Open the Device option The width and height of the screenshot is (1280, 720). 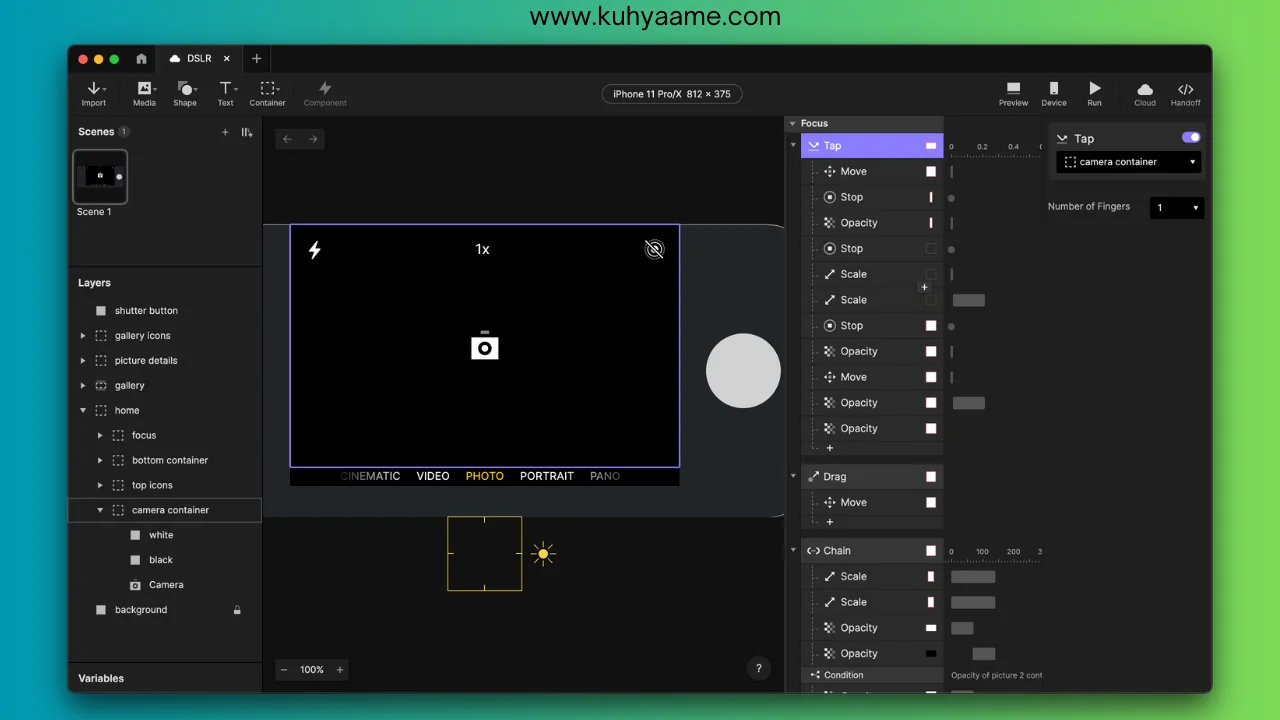click(1054, 94)
